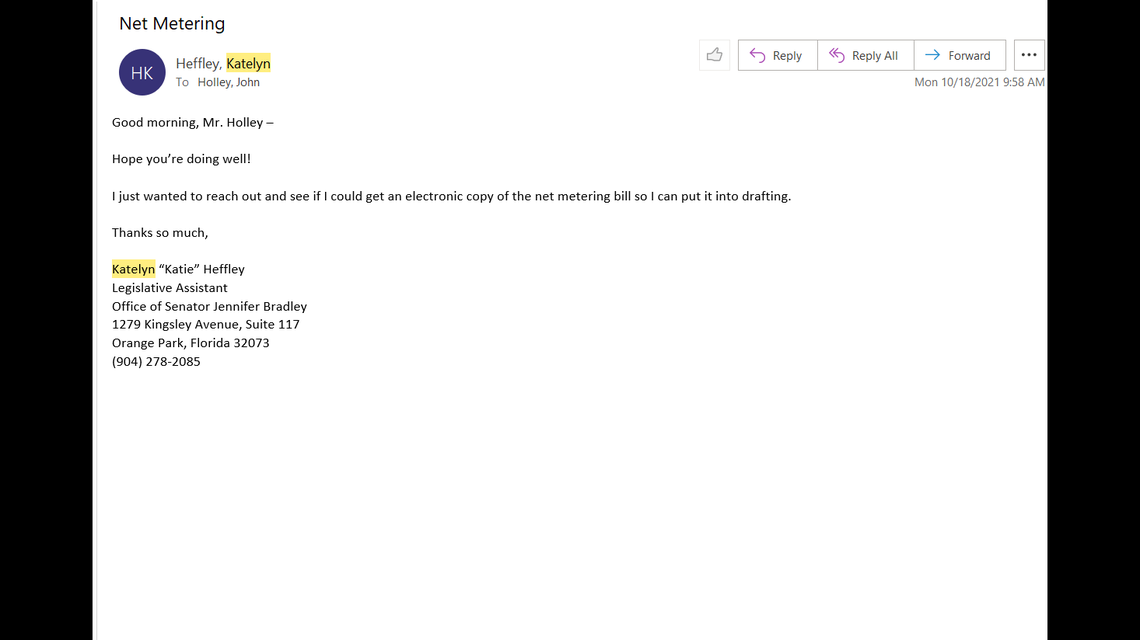Screen dimensions: 1140x640
Task: Click the 1279 Kingsley Avenue address line
Action: pyautogui.click(x=206, y=324)
